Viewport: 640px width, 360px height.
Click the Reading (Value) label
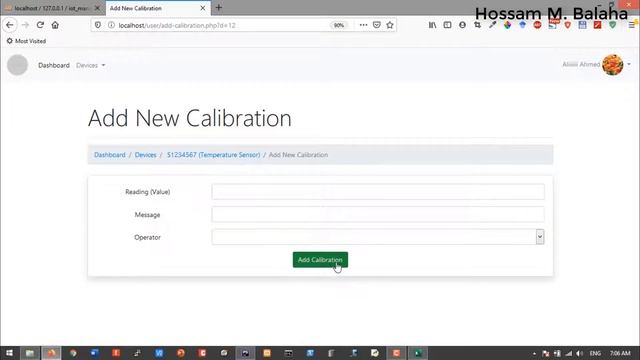tap(148, 192)
